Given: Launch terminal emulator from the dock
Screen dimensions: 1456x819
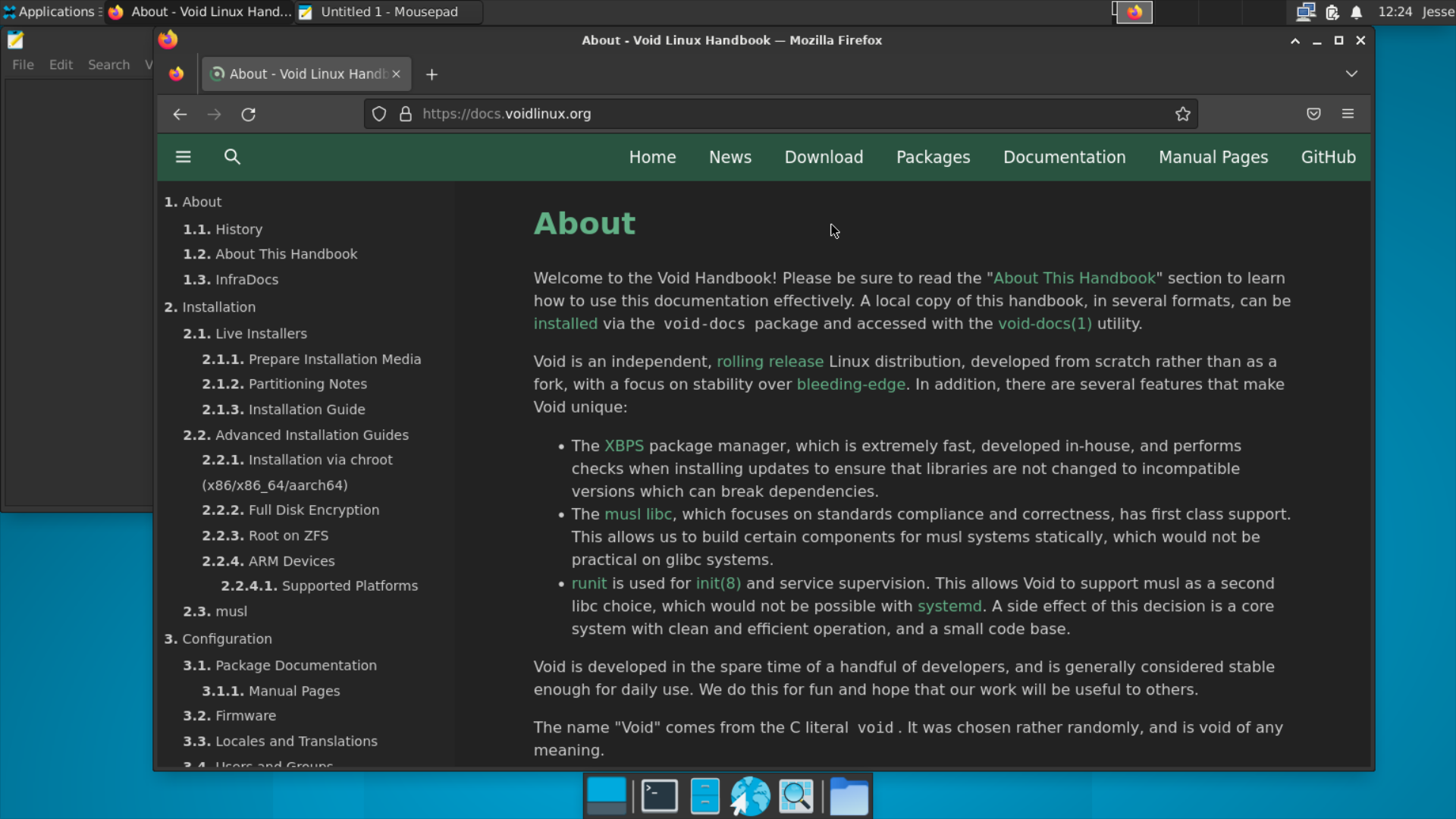Looking at the screenshot, I should pyautogui.click(x=659, y=796).
